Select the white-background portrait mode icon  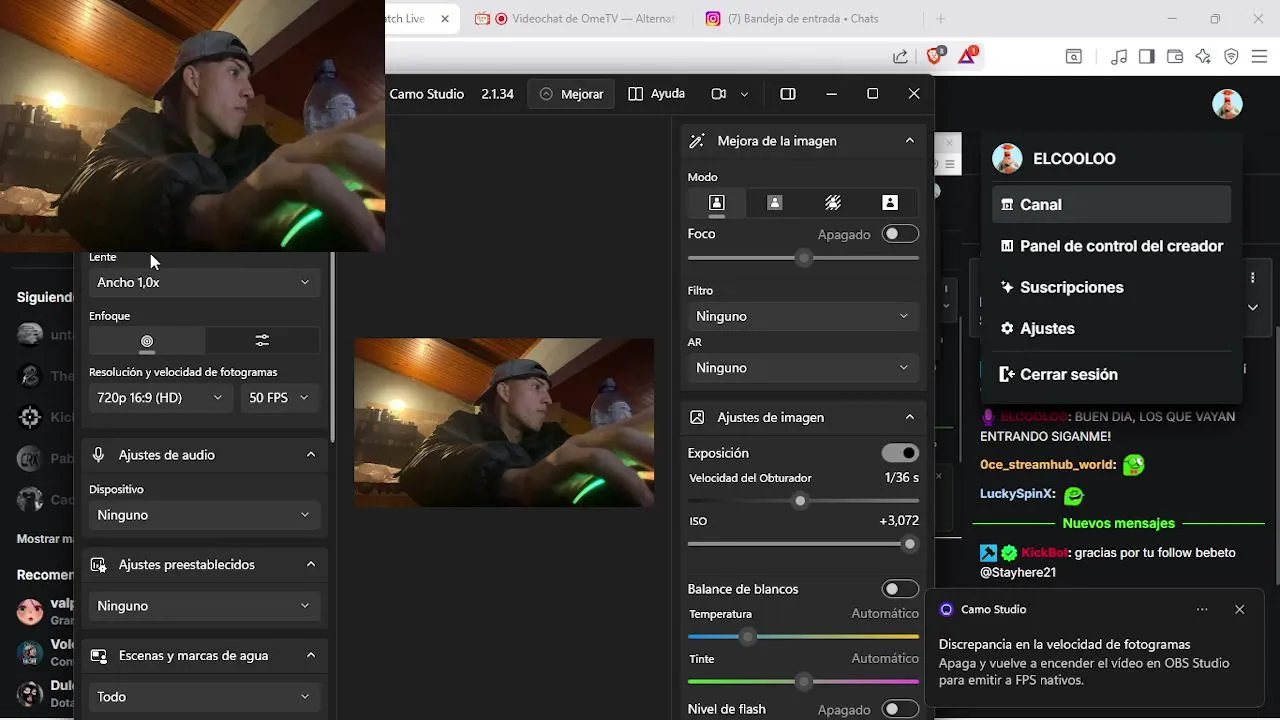point(890,203)
